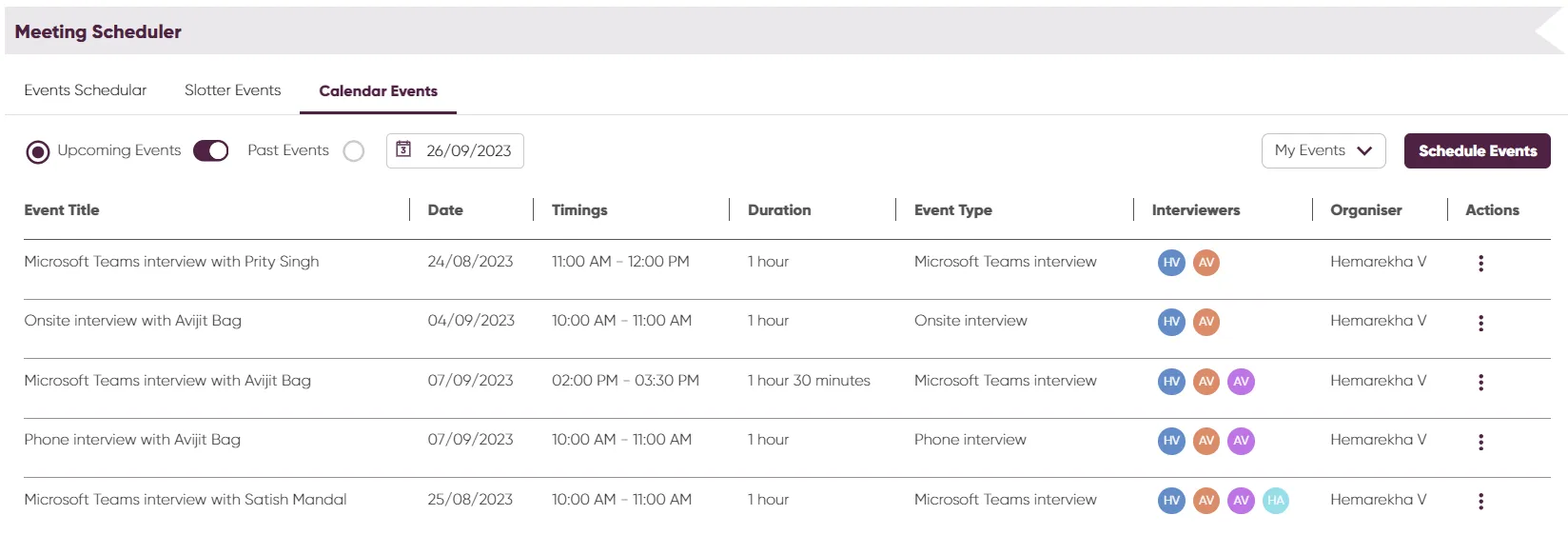Image resolution: width=1568 pixels, height=535 pixels.
Task: Open actions menu for Phone interview row
Action: pyautogui.click(x=1480, y=442)
